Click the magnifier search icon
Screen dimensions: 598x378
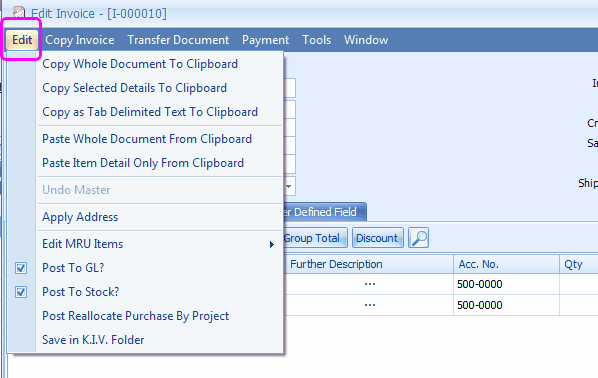pyautogui.click(x=418, y=238)
